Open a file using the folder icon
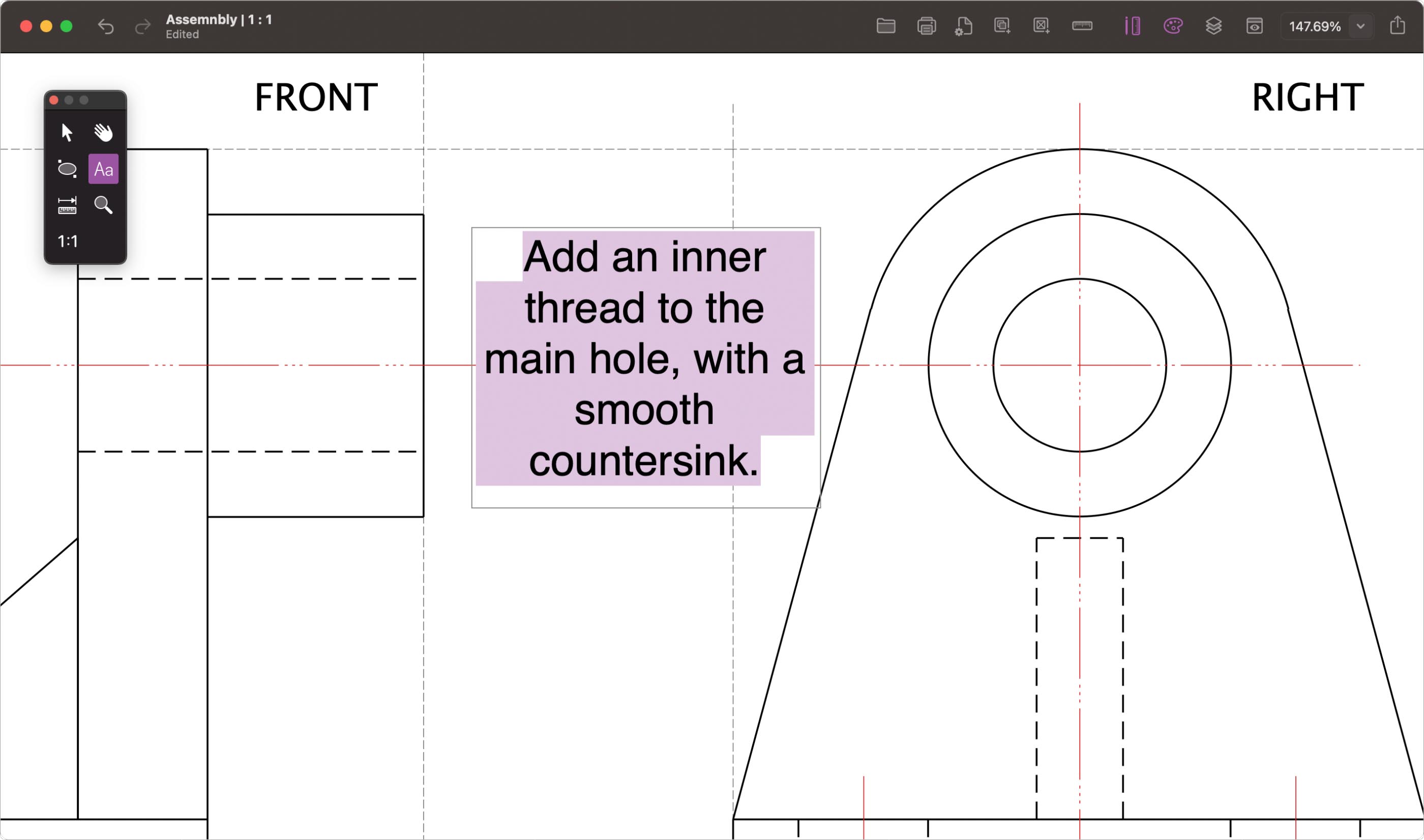The image size is (1424, 840). click(886, 26)
